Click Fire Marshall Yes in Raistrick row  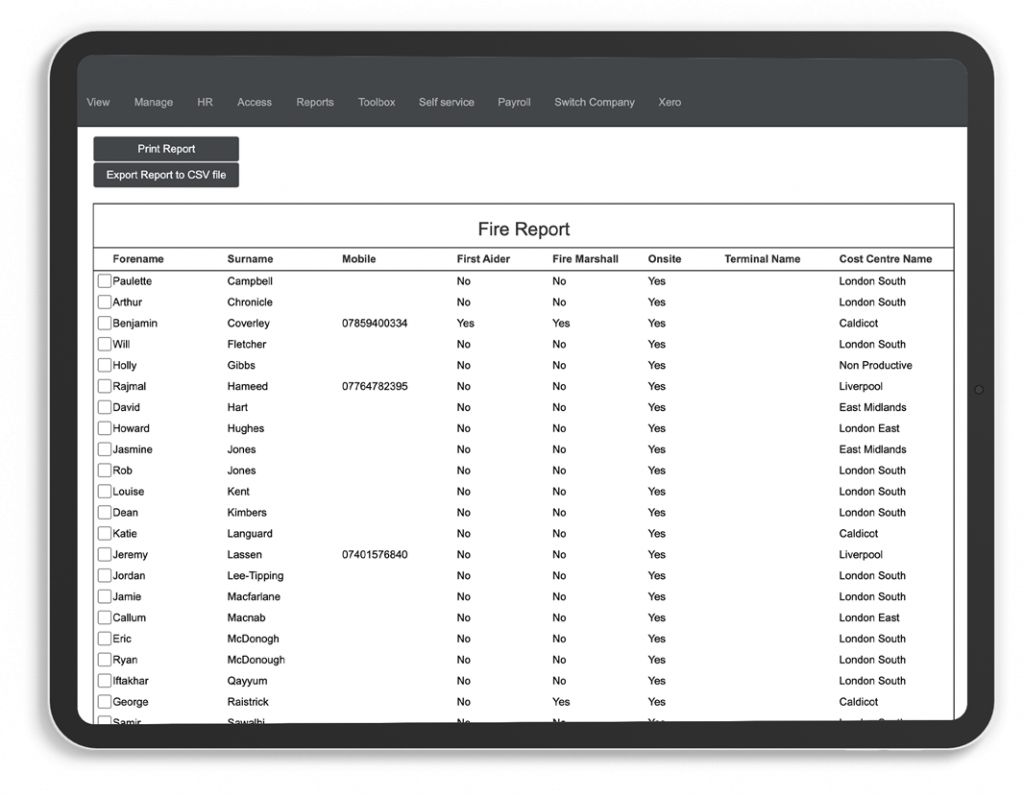coord(561,702)
